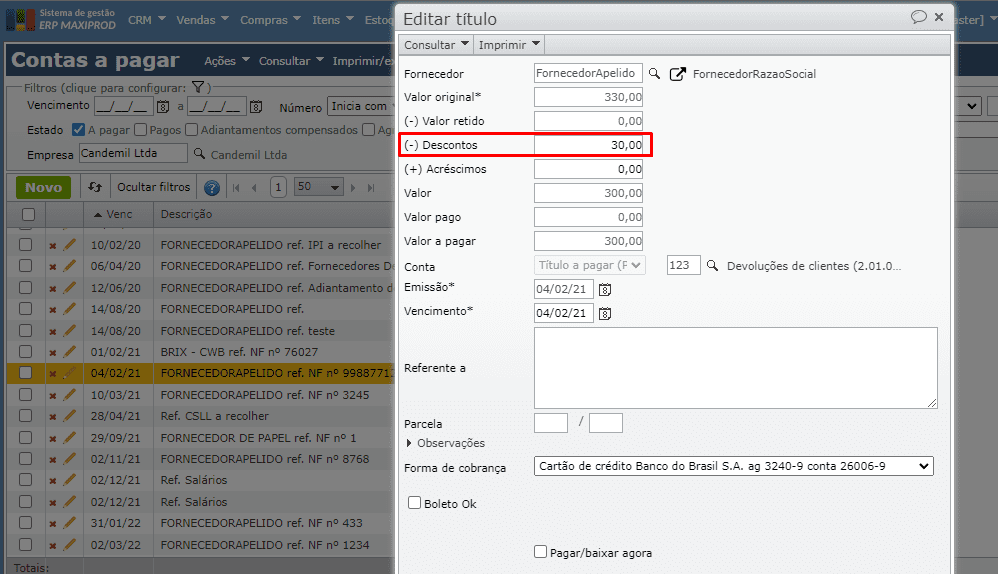The image size is (998, 574).
Task: Open the page size 50 dropdown
Action: 318,187
